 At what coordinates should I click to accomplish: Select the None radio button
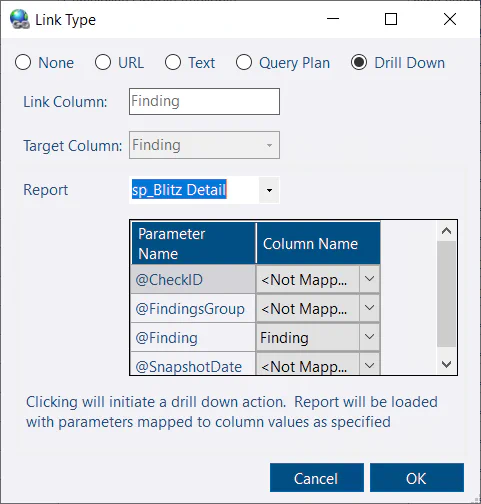(23, 62)
